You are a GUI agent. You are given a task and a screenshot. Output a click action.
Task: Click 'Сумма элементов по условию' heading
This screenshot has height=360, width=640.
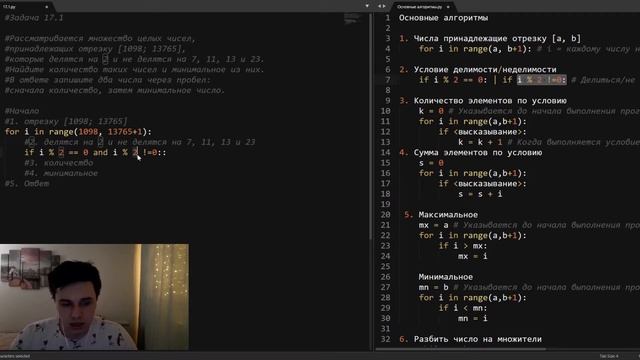click(x=478, y=153)
